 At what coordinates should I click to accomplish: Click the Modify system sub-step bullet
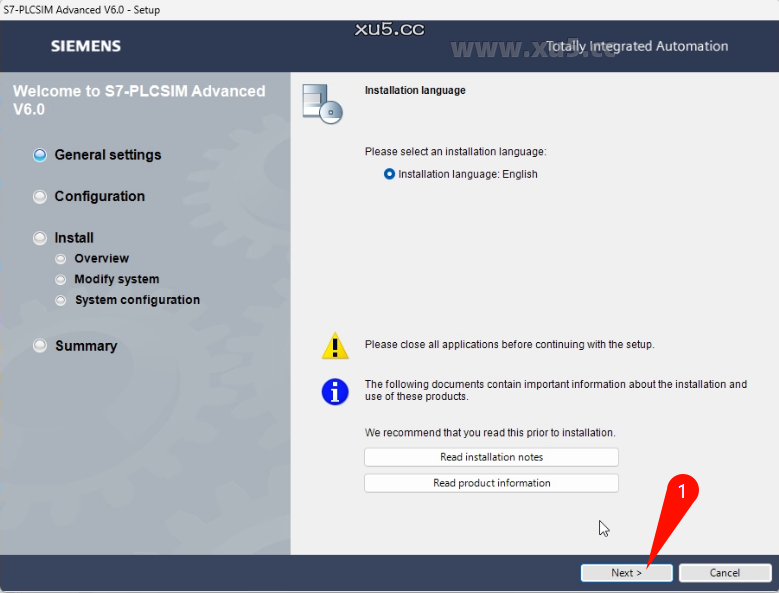tap(61, 280)
